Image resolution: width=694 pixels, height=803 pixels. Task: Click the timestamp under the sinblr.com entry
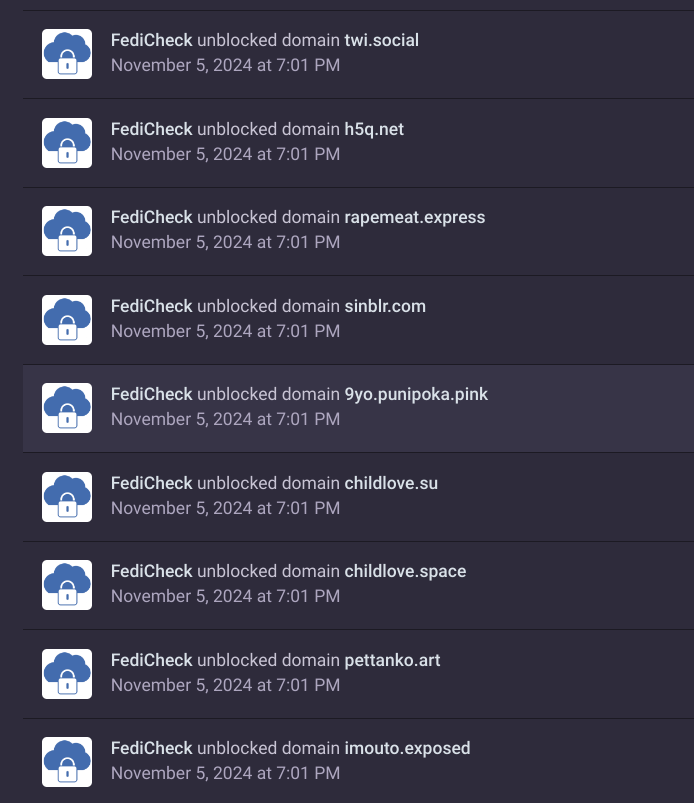pos(225,331)
